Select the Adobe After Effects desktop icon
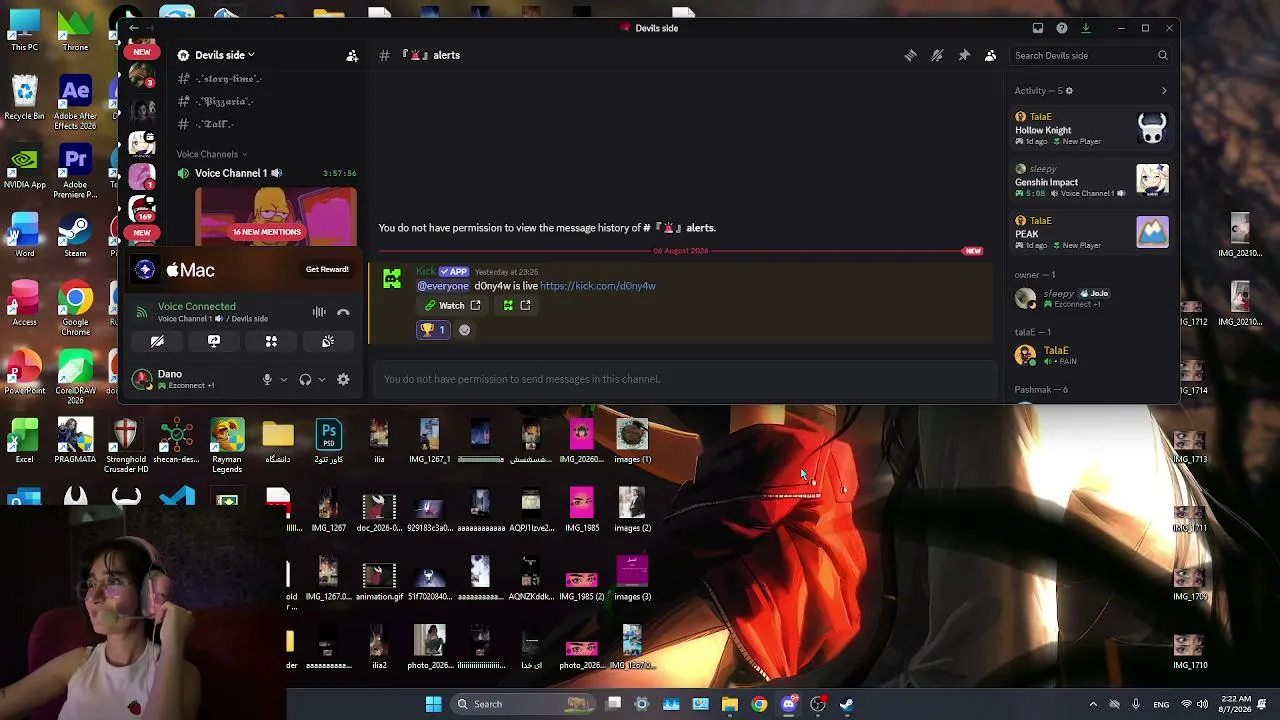This screenshot has width=1280, height=720. 75,104
